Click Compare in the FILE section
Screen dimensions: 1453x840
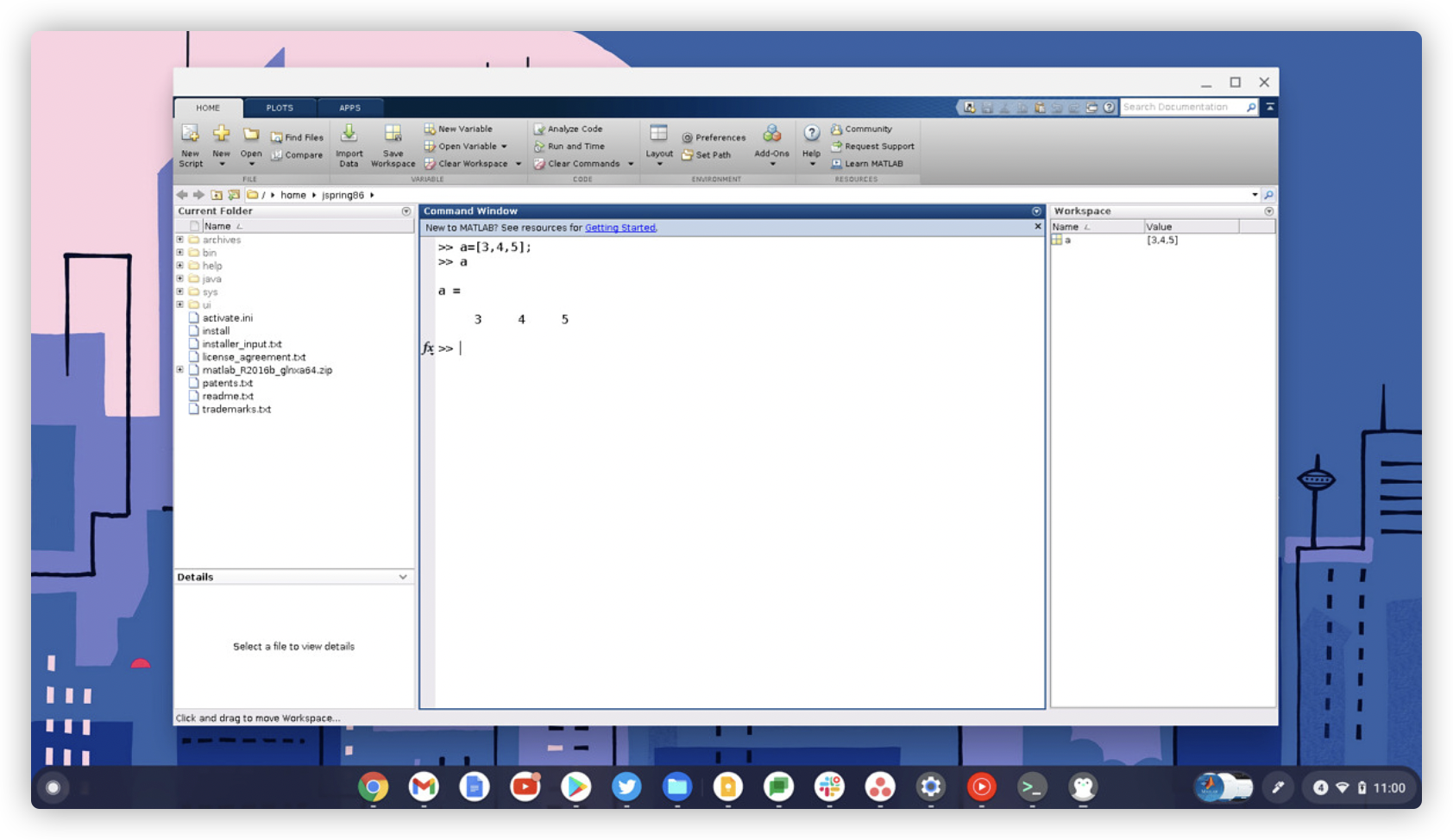(297, 155)
